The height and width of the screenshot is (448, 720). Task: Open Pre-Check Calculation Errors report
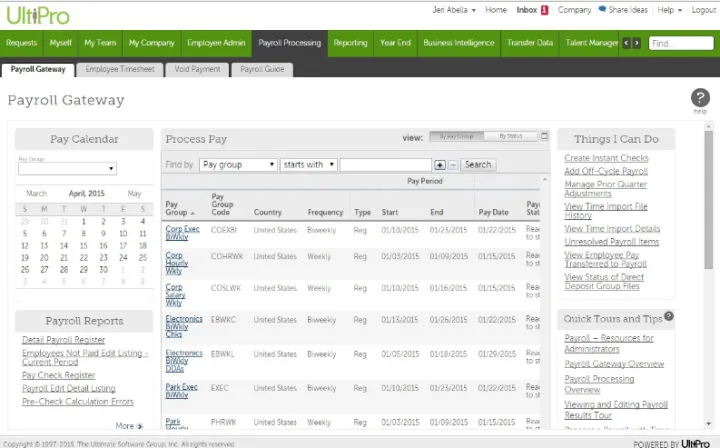(78, 402)
